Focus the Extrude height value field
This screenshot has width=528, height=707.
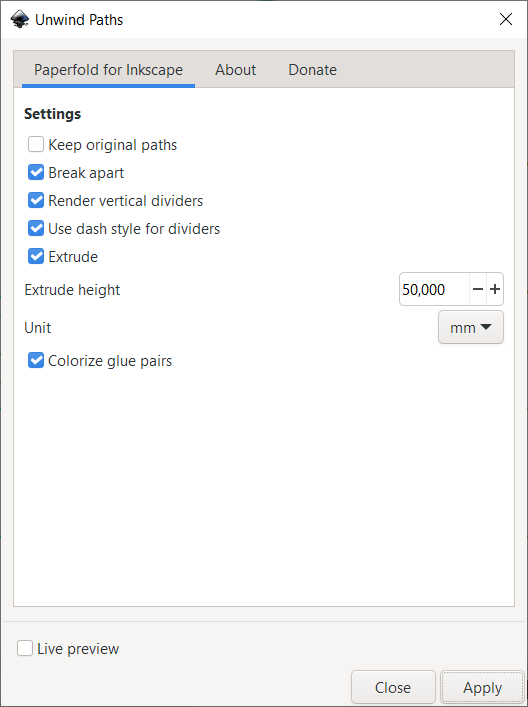434,289
